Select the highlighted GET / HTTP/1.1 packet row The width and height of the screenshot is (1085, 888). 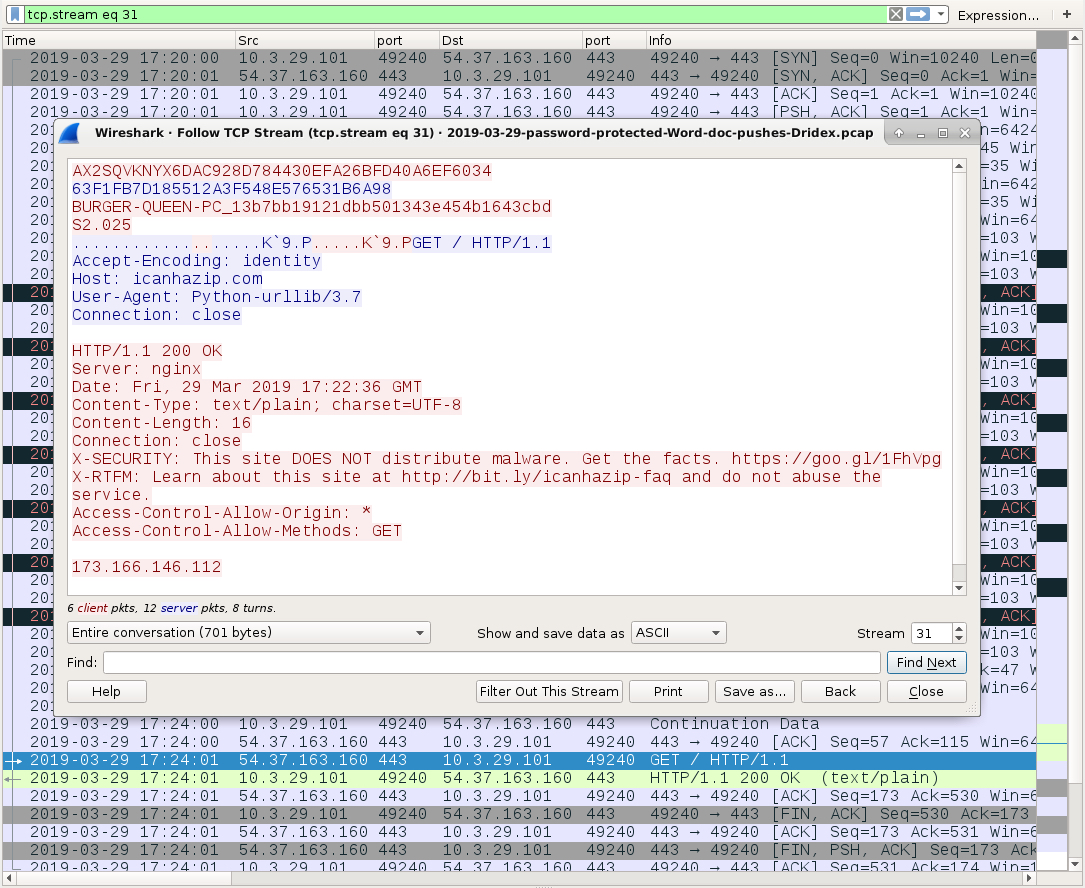(519, 760)
